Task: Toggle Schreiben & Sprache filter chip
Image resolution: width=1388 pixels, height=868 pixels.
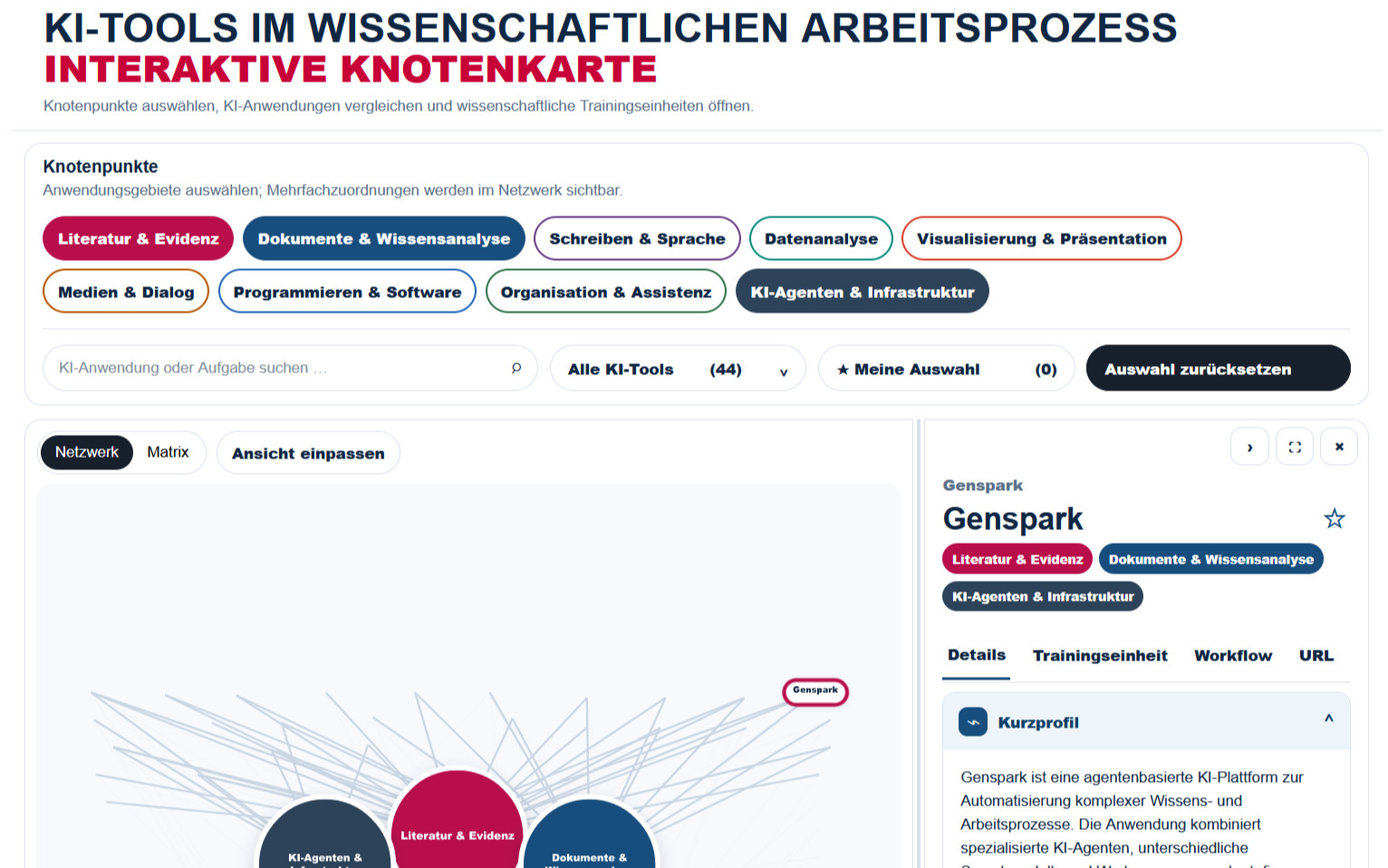Action: [x=637, y=238]
